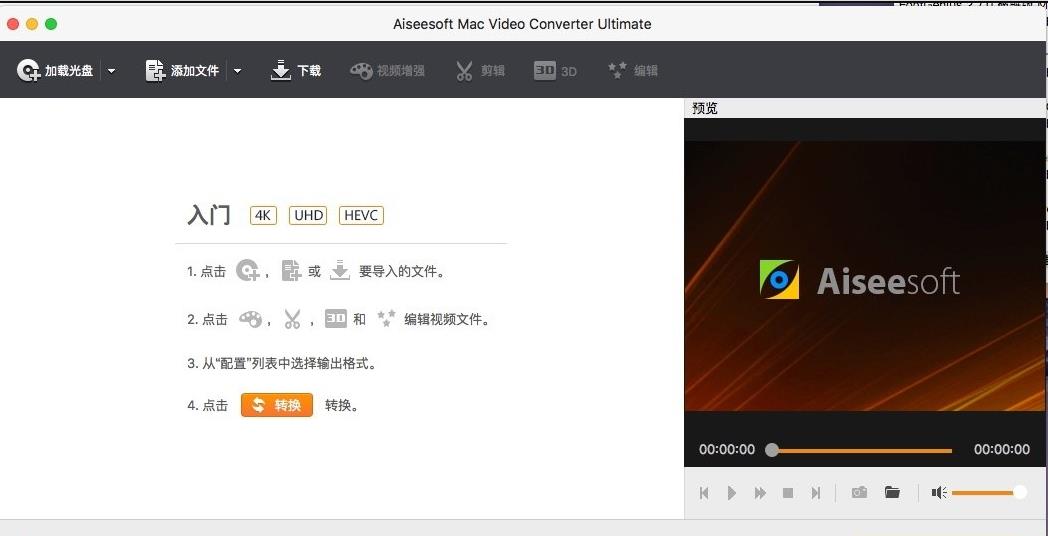This screenshot has height=536, width=1048.
Task: Expand the Load Disc dropdown arrow
Action: click(112, 71)
